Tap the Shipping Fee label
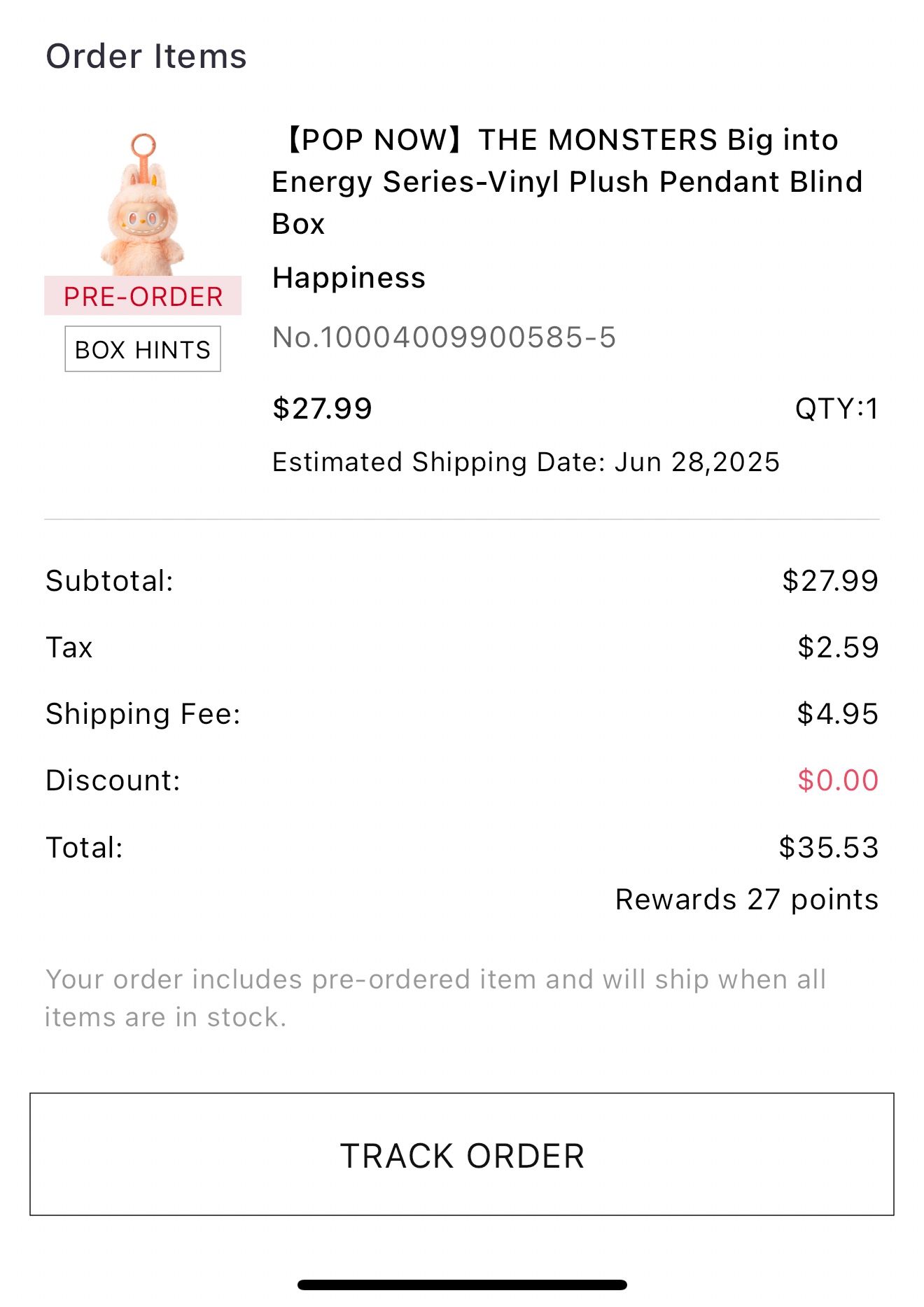 [x=143, y=714]
